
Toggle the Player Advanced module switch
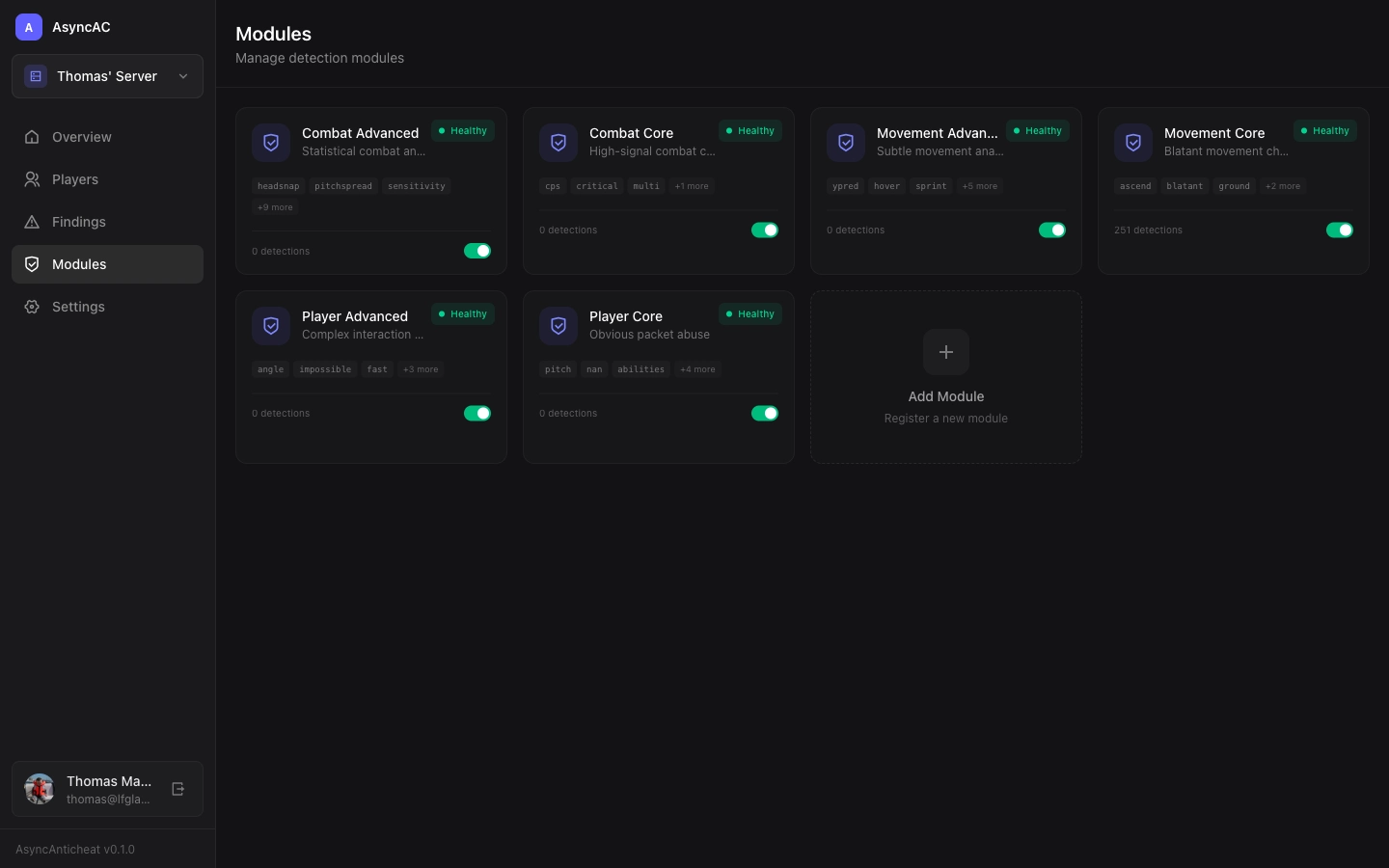pos(477,413)
